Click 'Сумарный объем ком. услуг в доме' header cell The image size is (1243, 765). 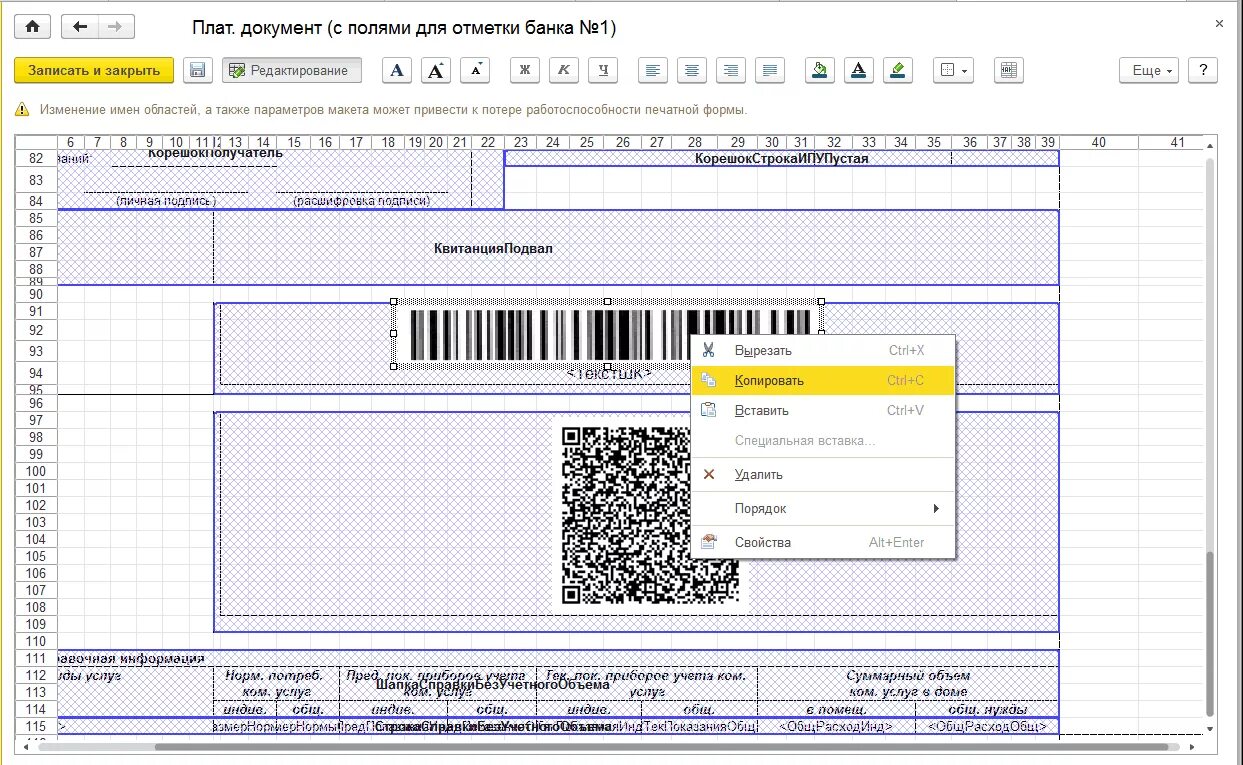(908, 683)
